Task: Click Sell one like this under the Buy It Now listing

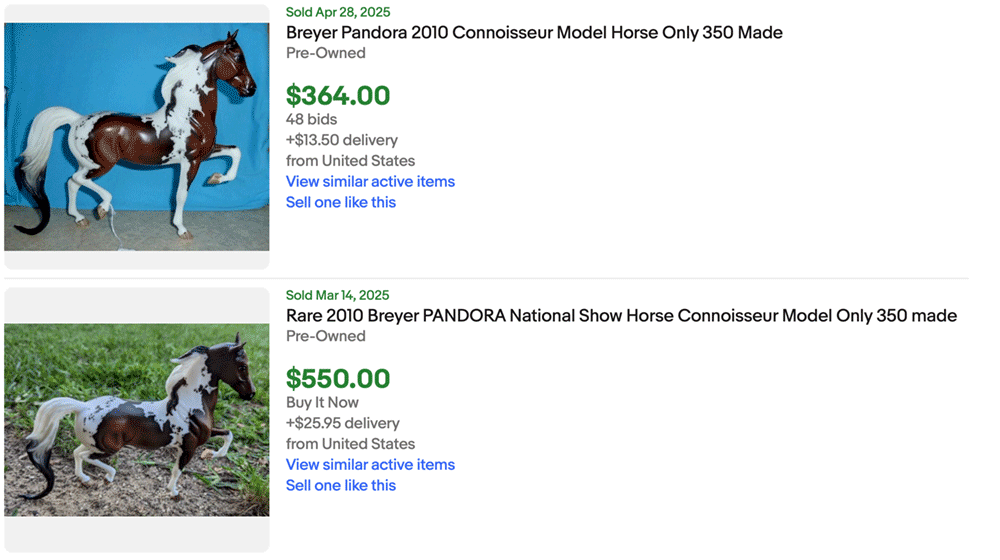Action: click(341, 486)
